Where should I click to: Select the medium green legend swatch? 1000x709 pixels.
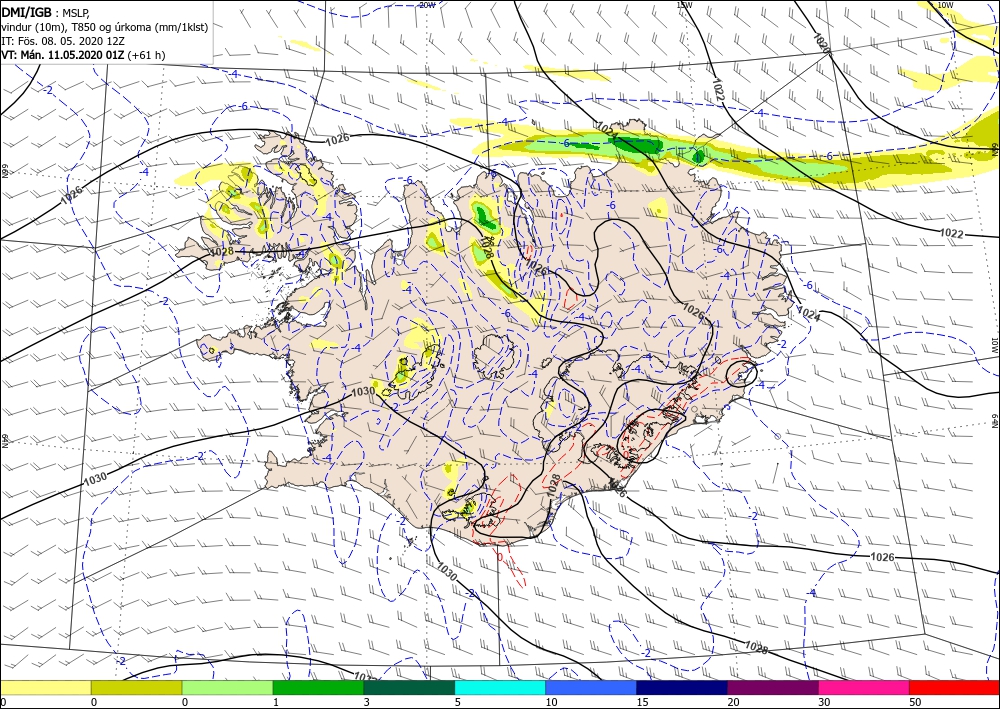coord(318,688)
